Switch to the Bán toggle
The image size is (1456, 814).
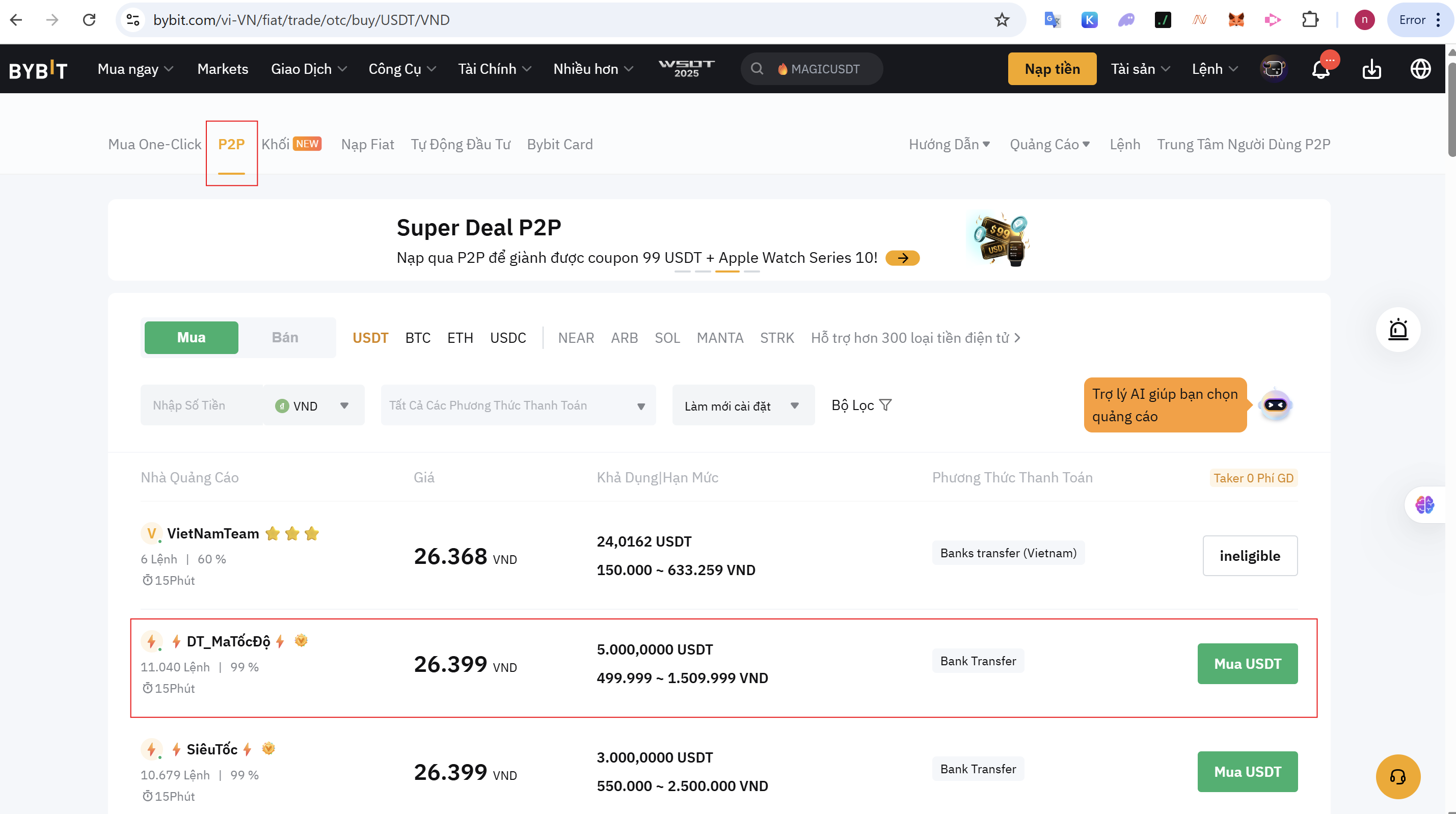coord(285,338)
